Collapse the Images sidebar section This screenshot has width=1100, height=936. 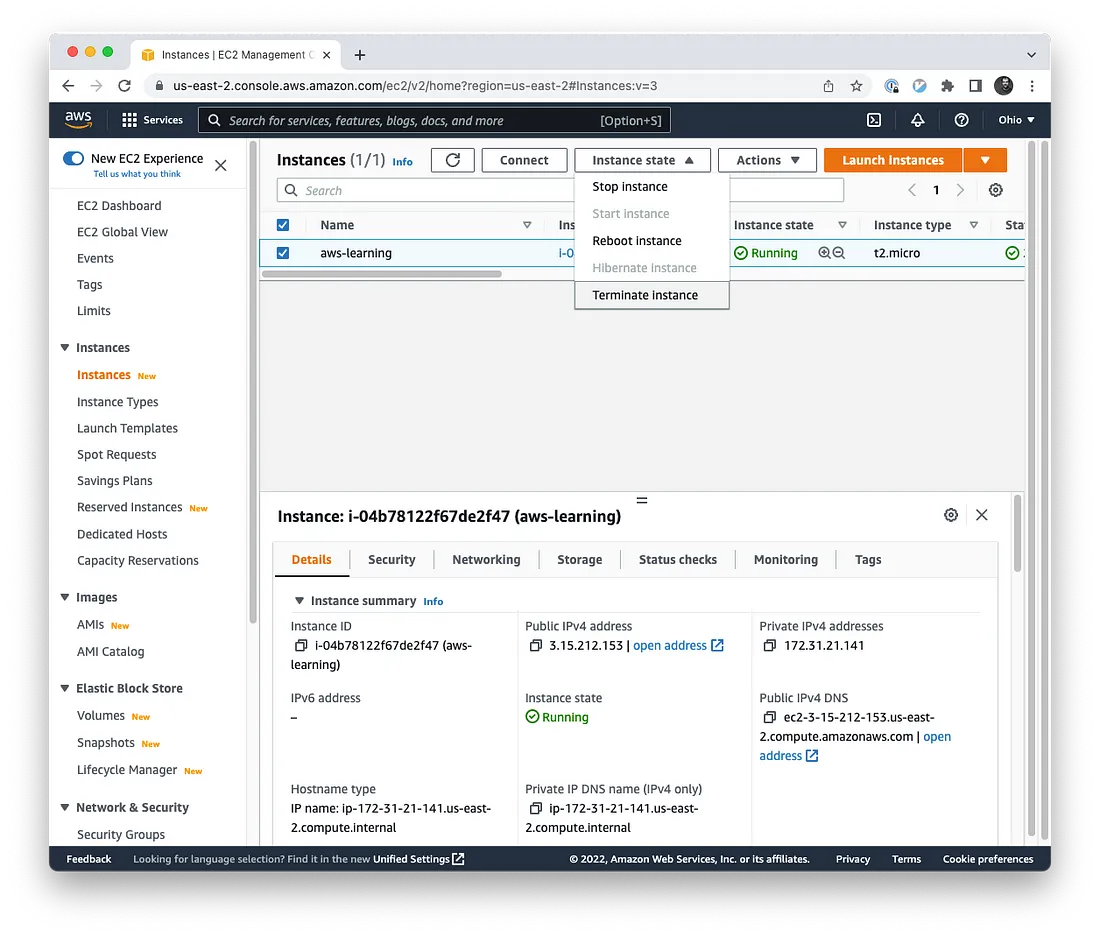click(65, 597)
